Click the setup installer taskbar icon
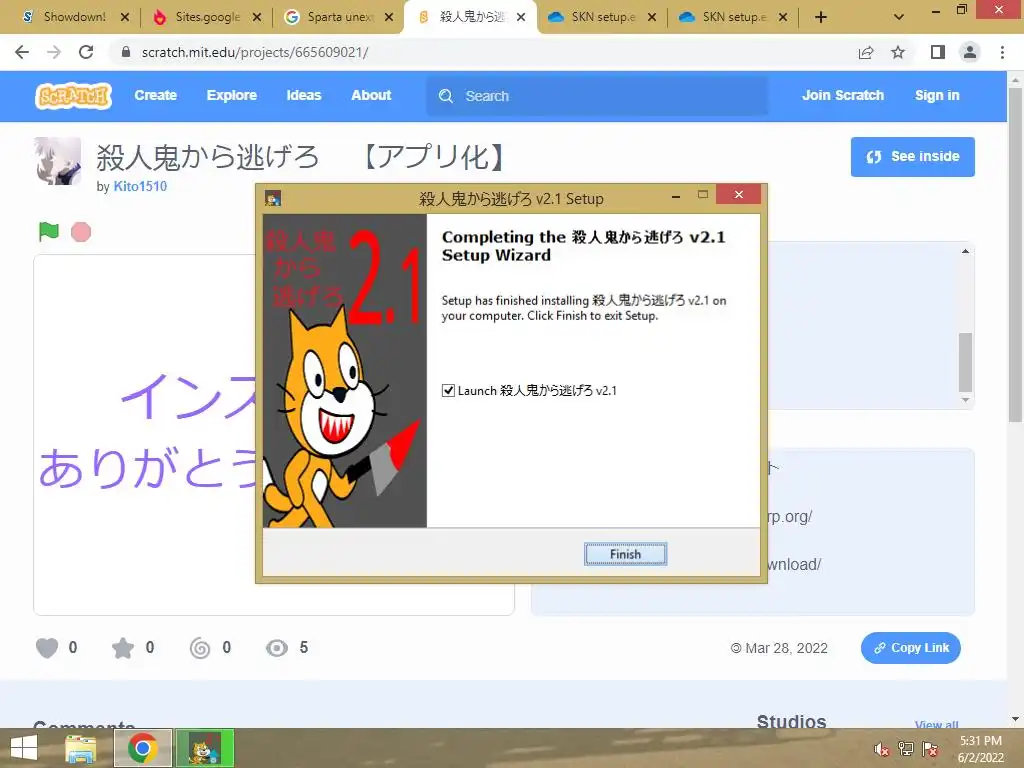The width and height of the screenshot is (1024, 768). (204, 748)
